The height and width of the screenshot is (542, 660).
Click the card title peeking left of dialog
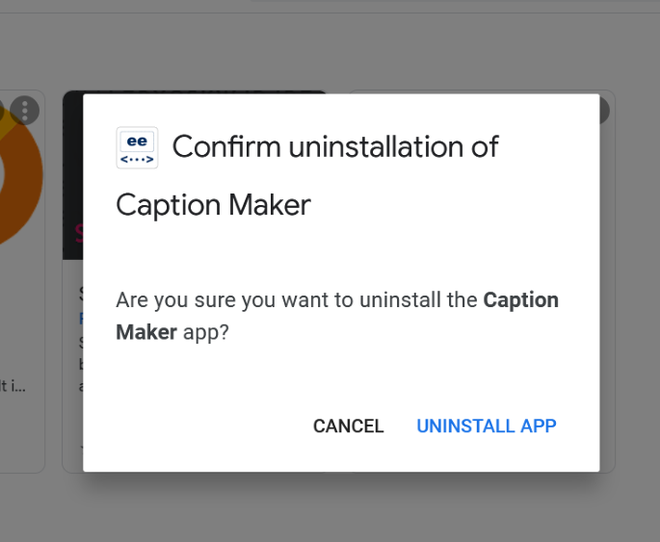pos(80,294)
